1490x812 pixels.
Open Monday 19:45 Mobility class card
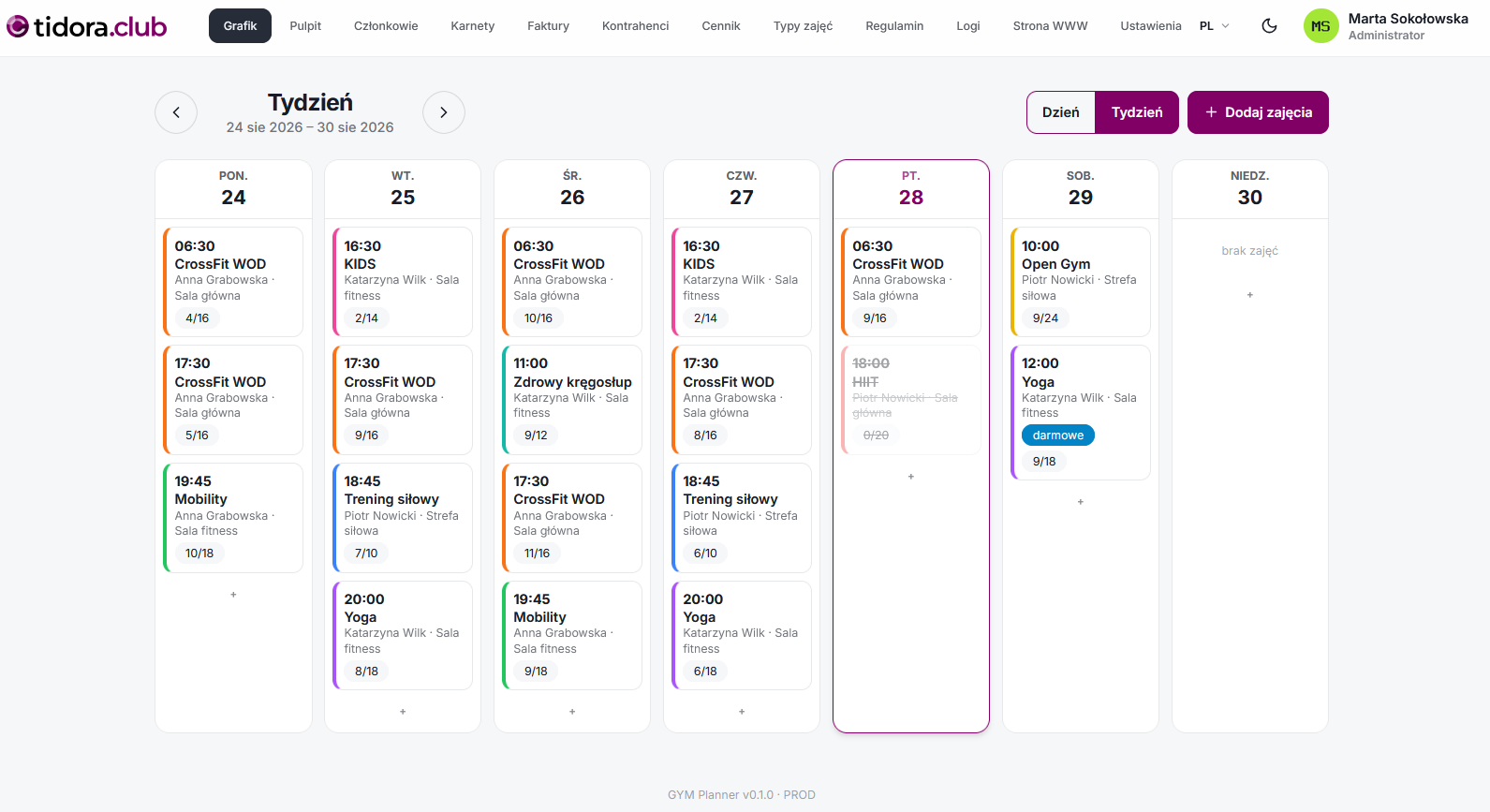(233, 517)
